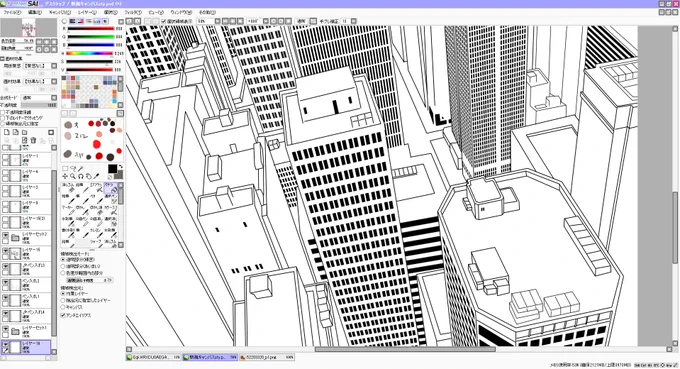Select the rectangular selection tool
The height and width of the screenshot is (369, 680).
pos(65,169)
